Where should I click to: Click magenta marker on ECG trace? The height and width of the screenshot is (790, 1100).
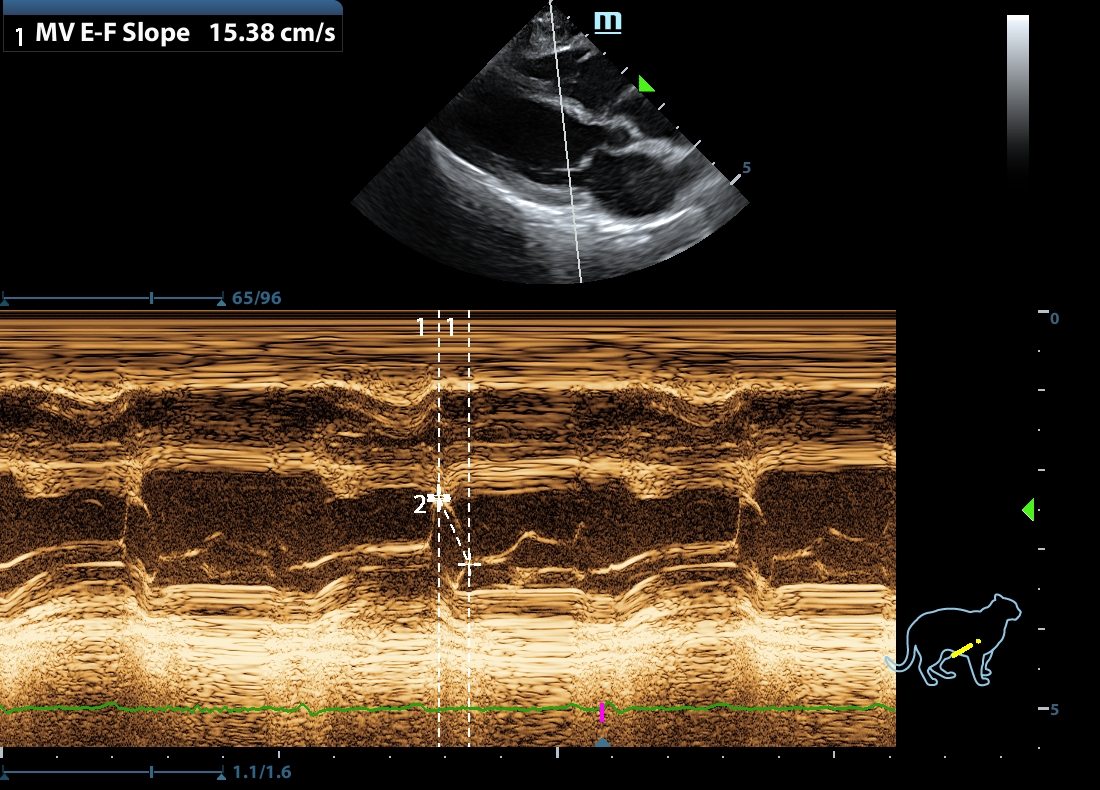(602, 712)
